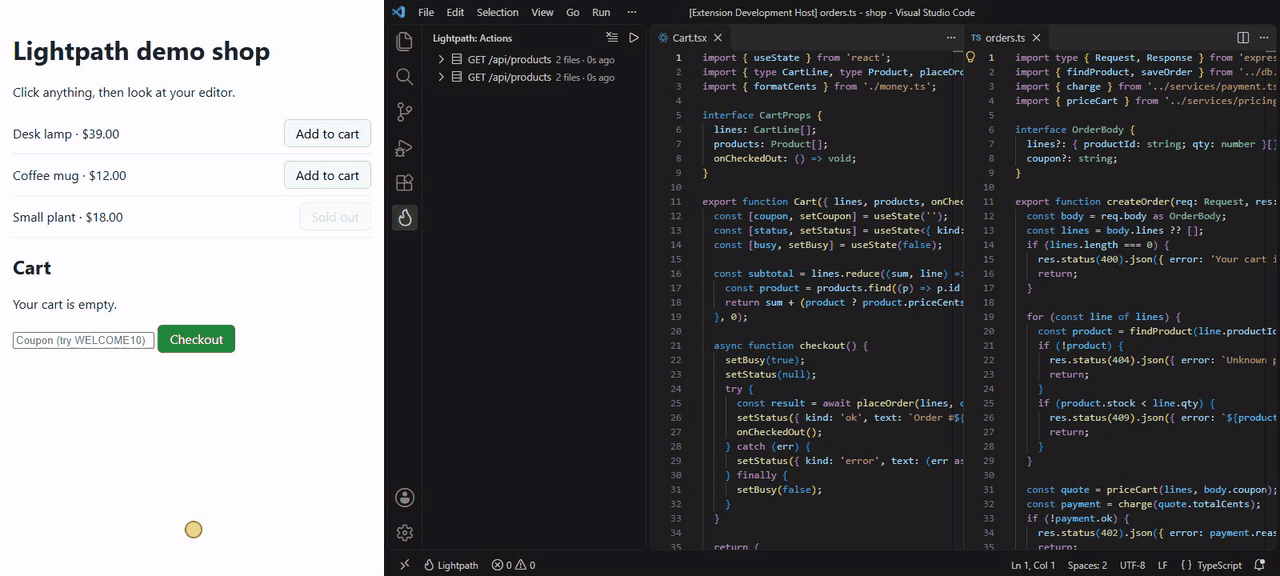The height and width of the screenshot is (576, 1280).
Task: Open the notifications bell in the status bar
Action: pos(1260,565)
